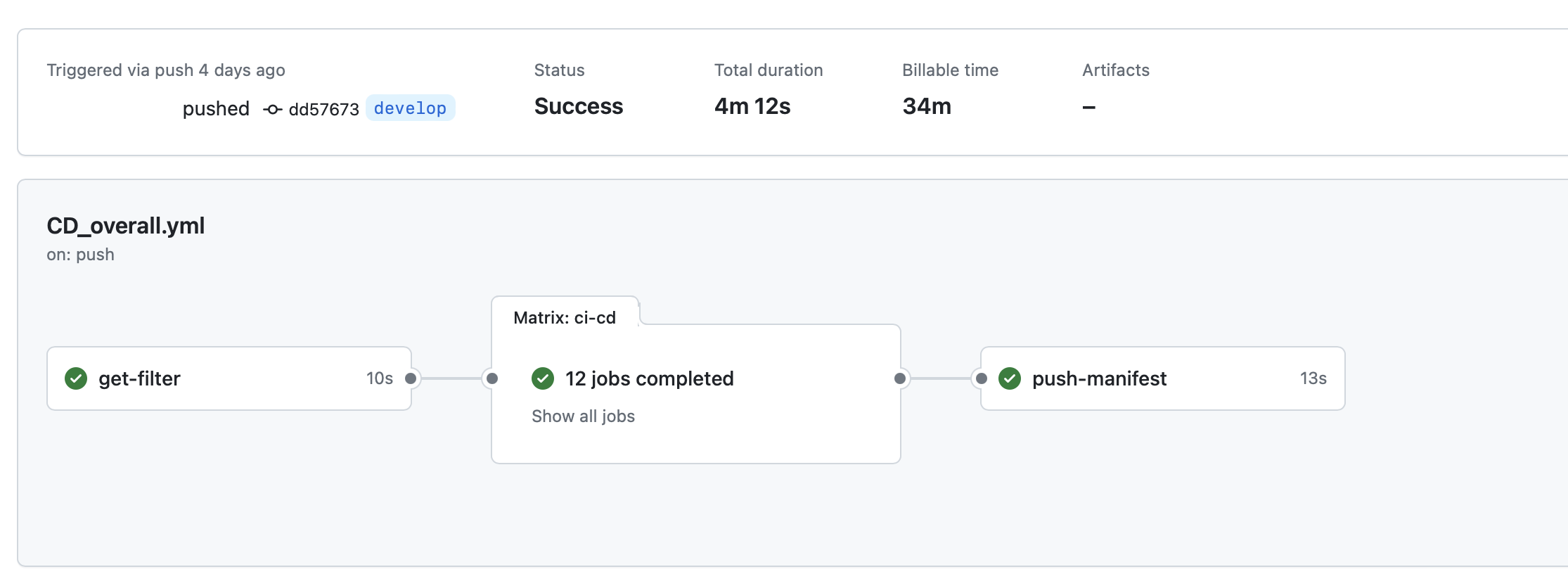Screen dimensions: 1568x574
Task: Open the dd57673 commit link
Action: tap(323, 109)
